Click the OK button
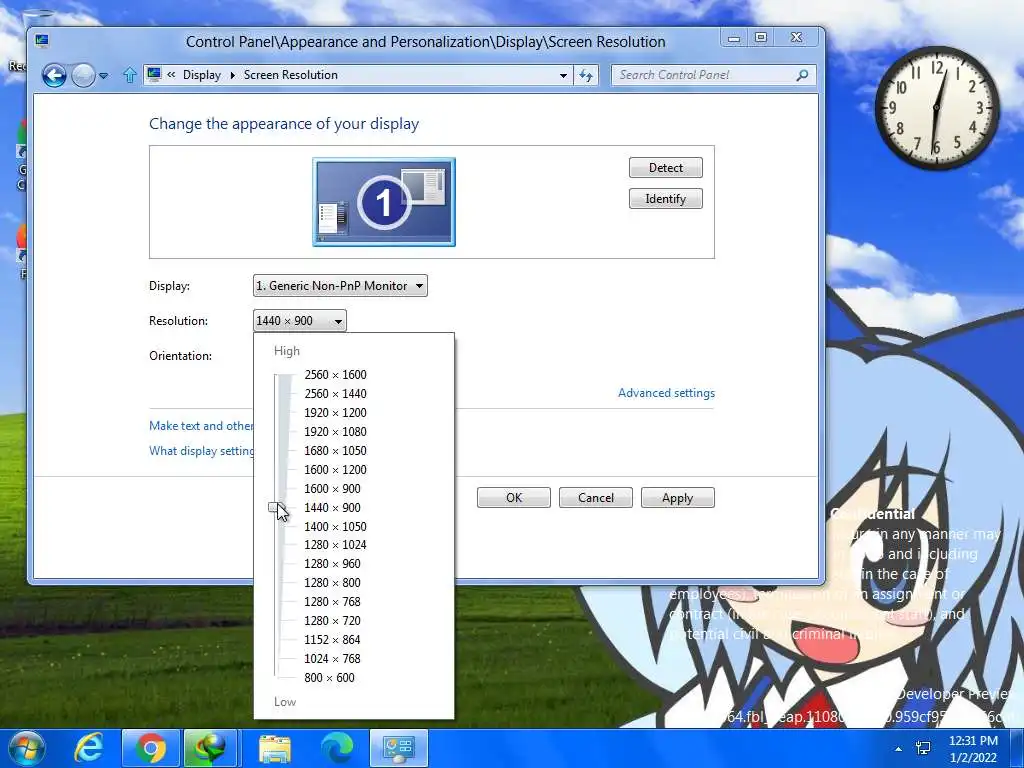The width and height of the screenshot is (1024, 768). 514,498
